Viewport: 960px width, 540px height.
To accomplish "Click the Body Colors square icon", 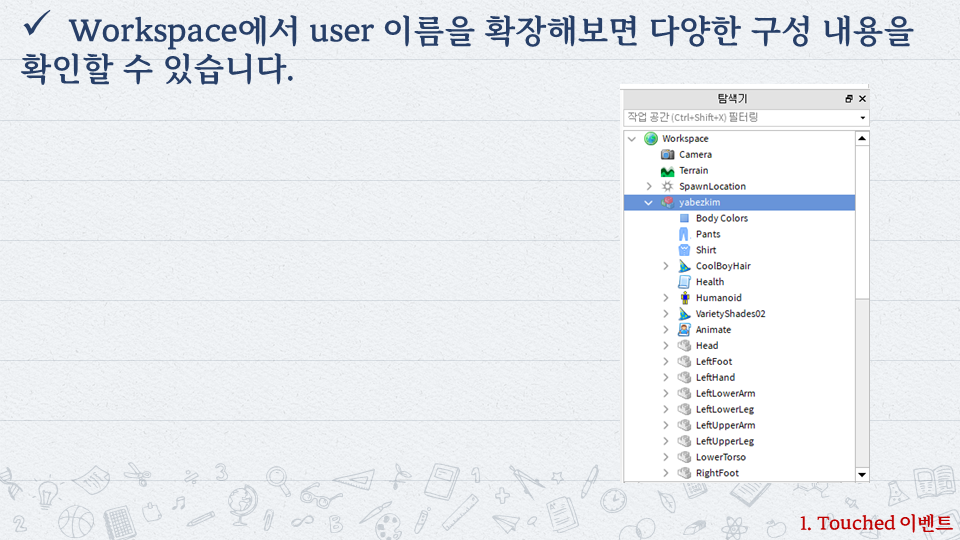I will [x=684, y=218].
